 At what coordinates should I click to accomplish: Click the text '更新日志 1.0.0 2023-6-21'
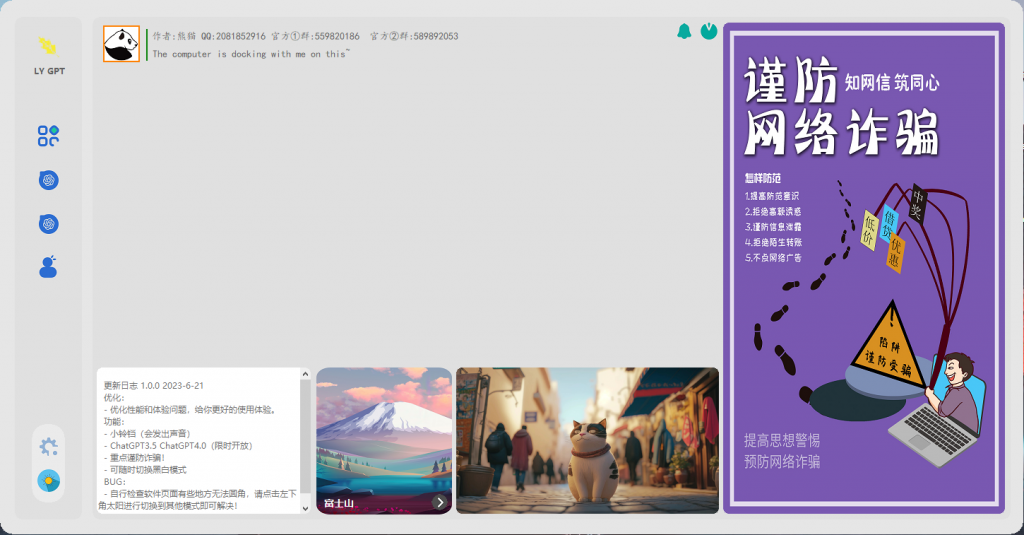point(153,385)
